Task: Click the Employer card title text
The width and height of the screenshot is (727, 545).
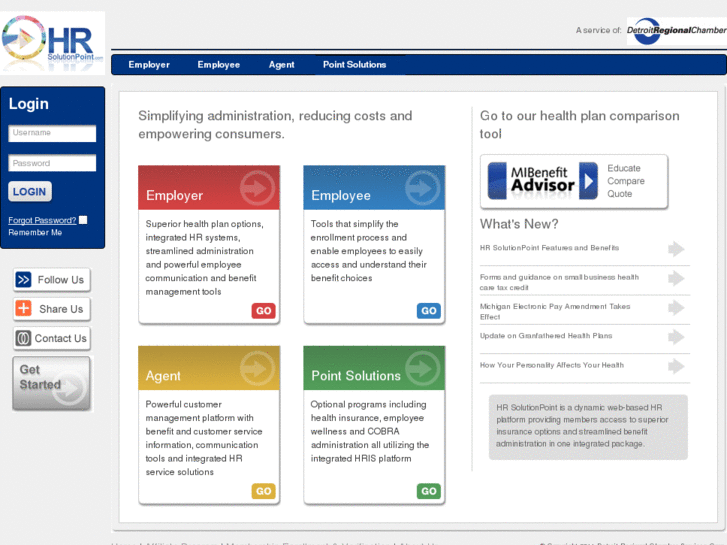Action: [174, 195]
